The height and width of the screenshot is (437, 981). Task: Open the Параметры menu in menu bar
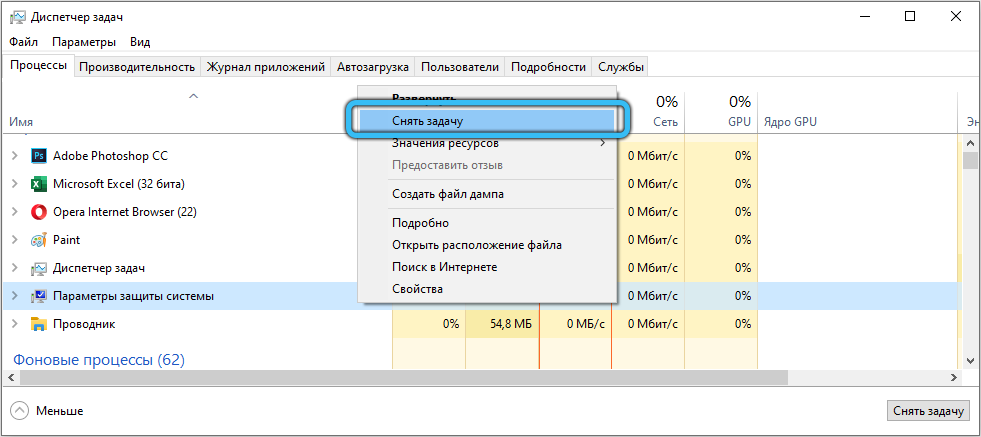pos(84,42)
